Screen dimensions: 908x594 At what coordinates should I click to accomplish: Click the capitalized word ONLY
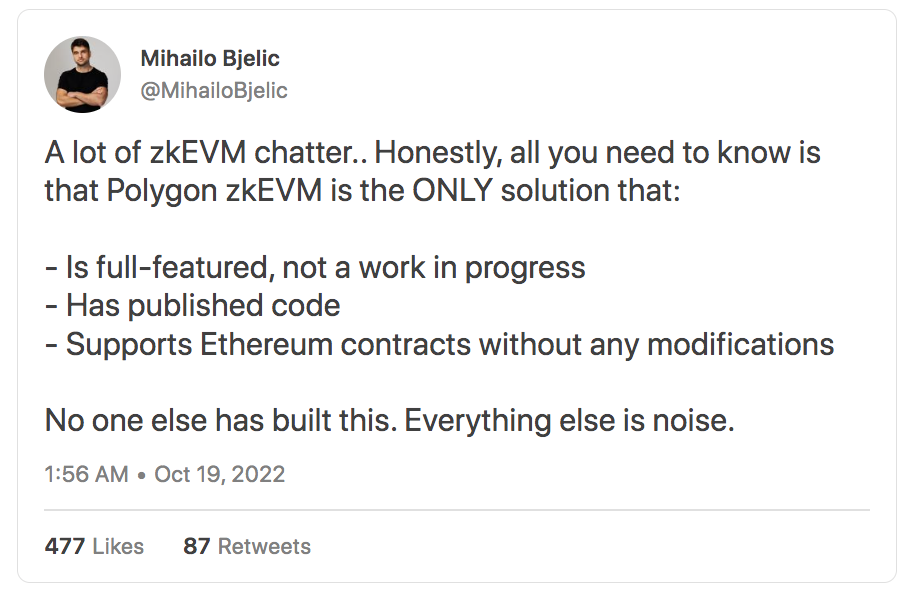[x=452, y=190]
